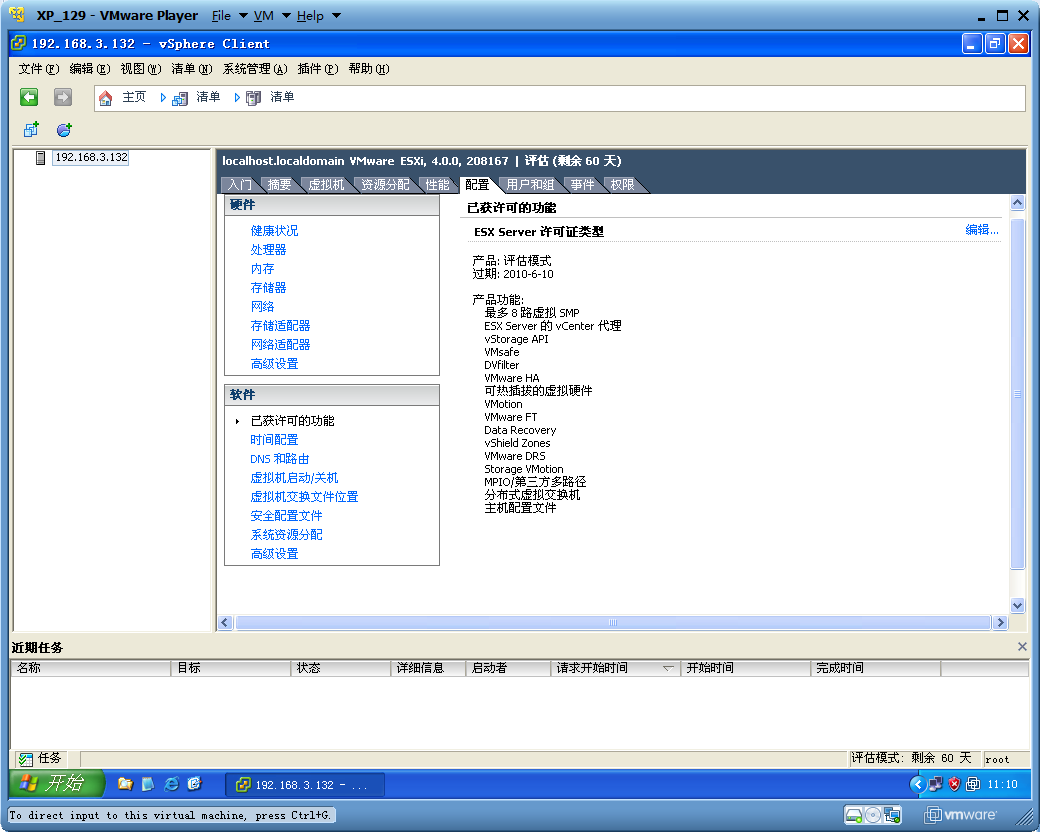Click the last quick launch browser icon
This screenshot has width=1040, height=832.
click(x=194, y=784)
